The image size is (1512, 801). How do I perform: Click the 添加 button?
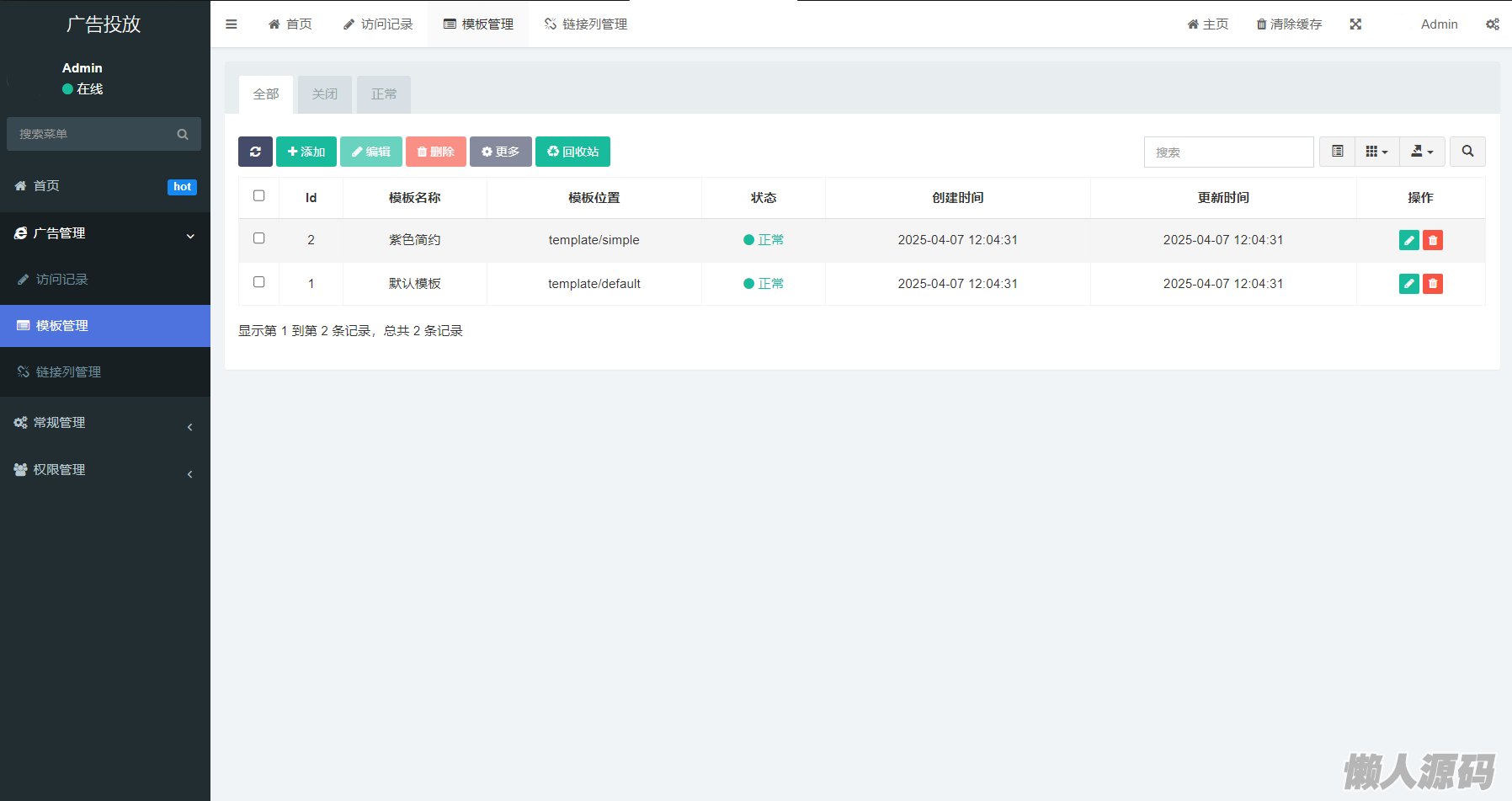[306, 152]
